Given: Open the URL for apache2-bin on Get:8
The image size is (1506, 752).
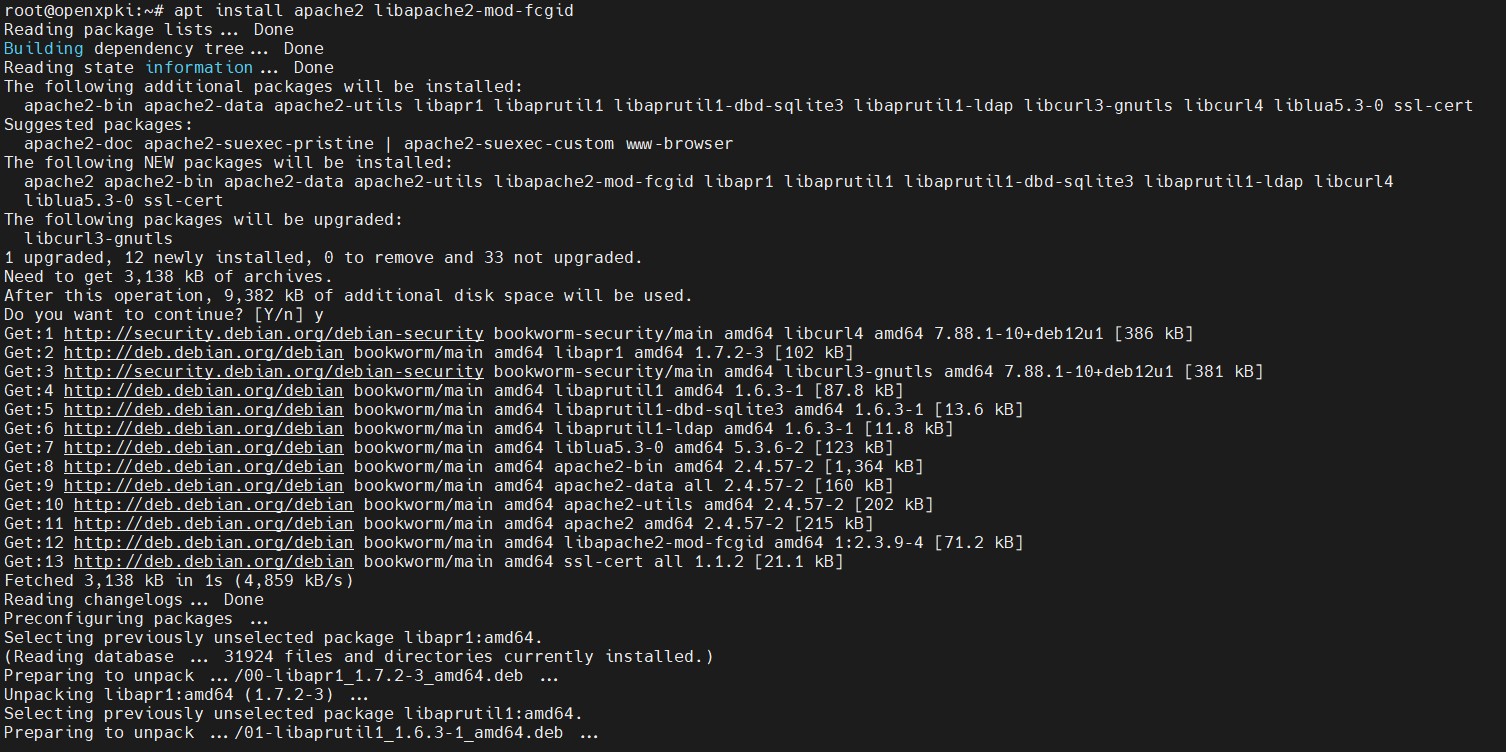Looking at the screenshot, I should point(203,466).
